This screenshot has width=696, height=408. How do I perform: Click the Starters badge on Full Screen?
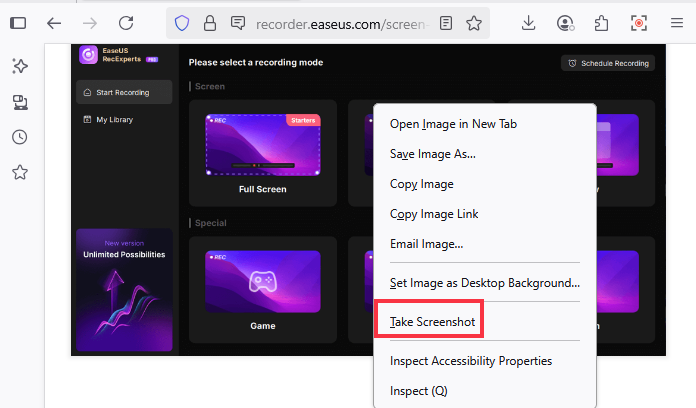(x=303, y=120)
